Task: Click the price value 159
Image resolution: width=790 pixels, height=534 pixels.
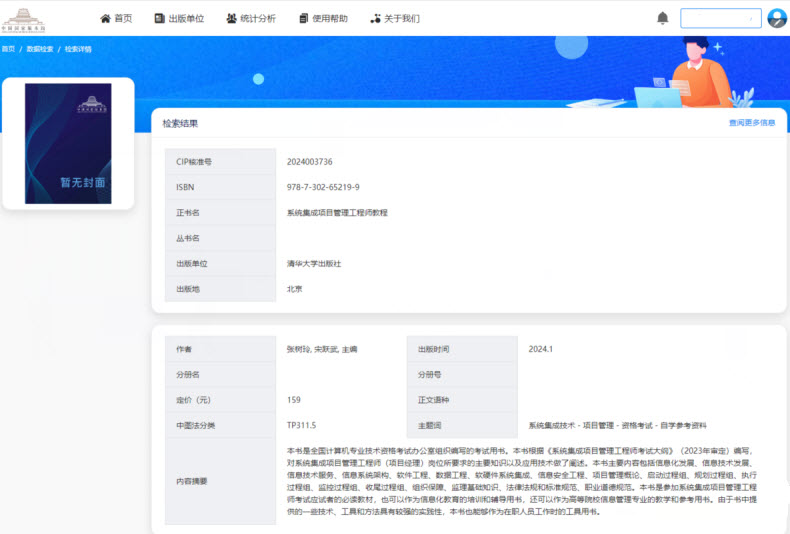Action: pos(294,399)
